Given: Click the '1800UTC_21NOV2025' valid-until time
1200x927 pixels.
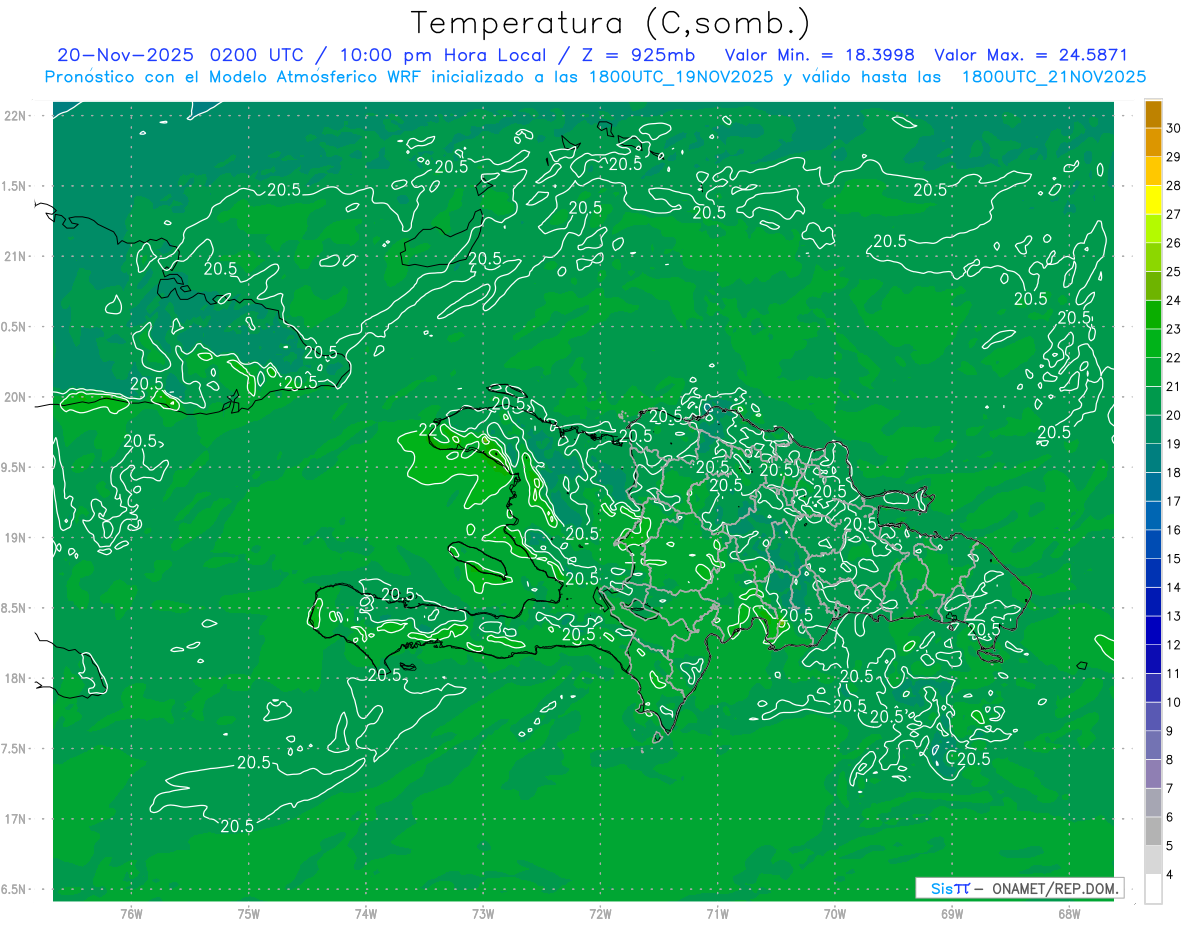Looking at the screenshot, I should click(1053, 77).
